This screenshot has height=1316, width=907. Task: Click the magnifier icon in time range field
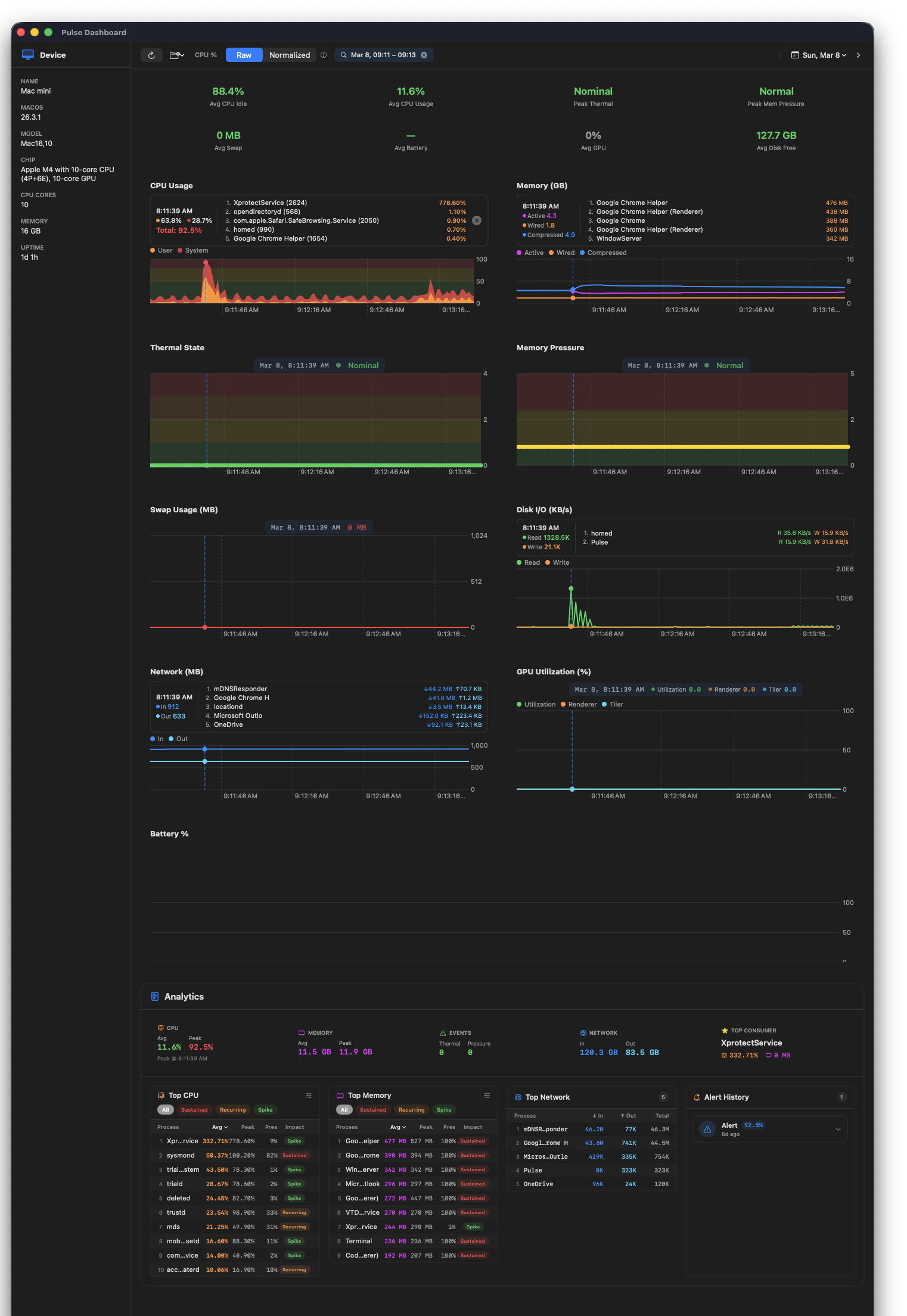coord(343,55)
